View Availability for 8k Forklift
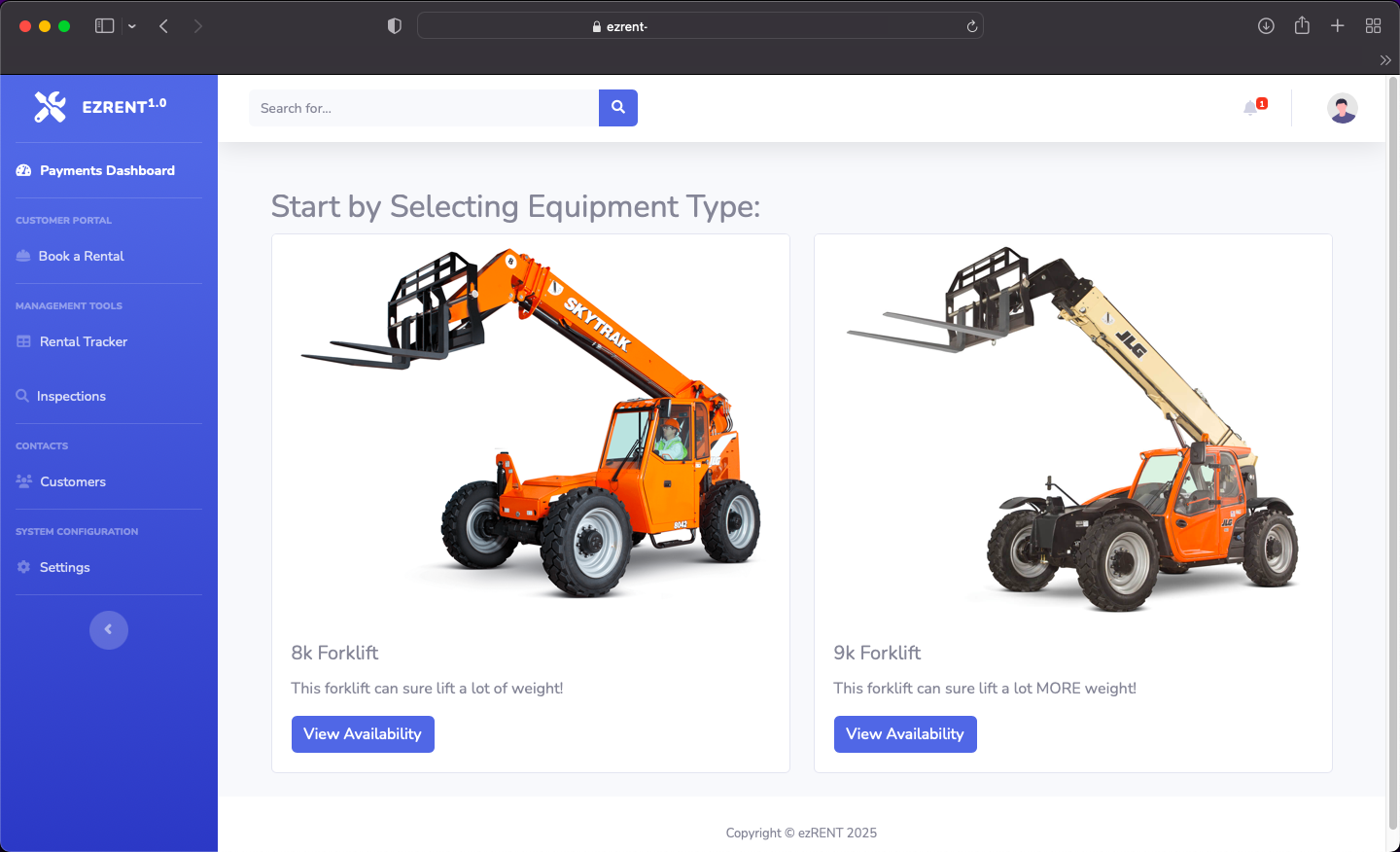The image size is (1400, 852). [x=363, y=734]
